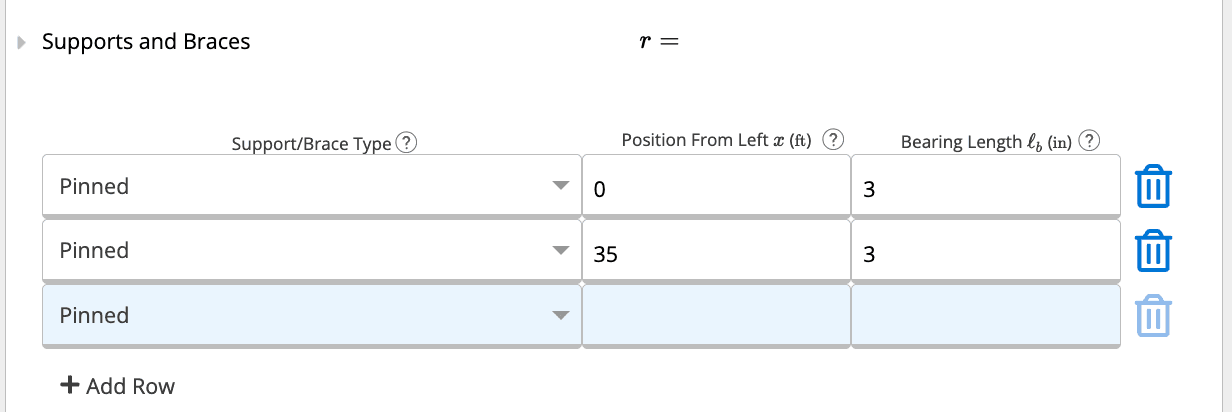Click empty position field in third row
This screenshot has width=1232, height=412.
[715, 315]
